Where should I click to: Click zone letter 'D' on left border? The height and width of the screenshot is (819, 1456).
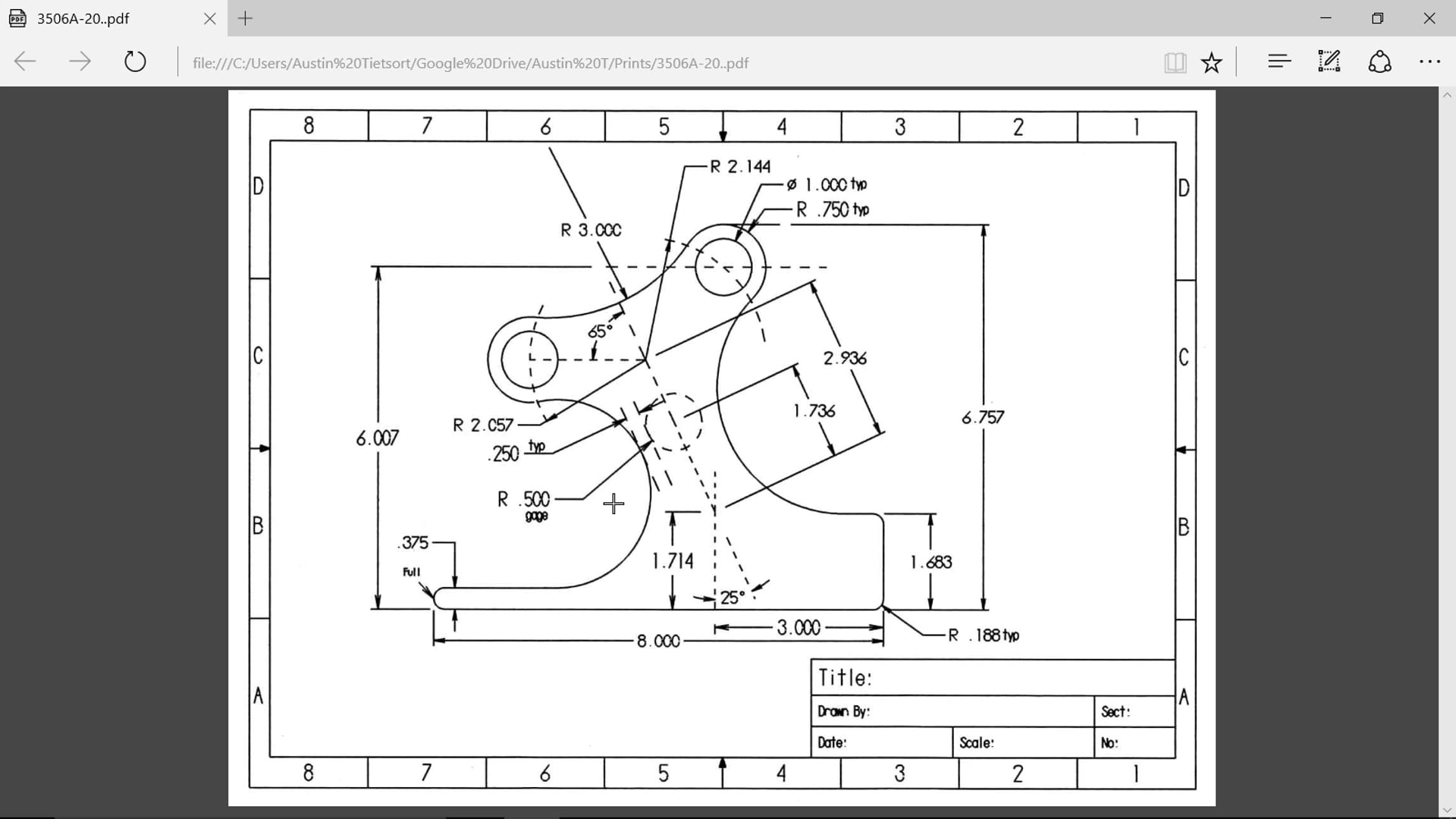coord(259,186)
